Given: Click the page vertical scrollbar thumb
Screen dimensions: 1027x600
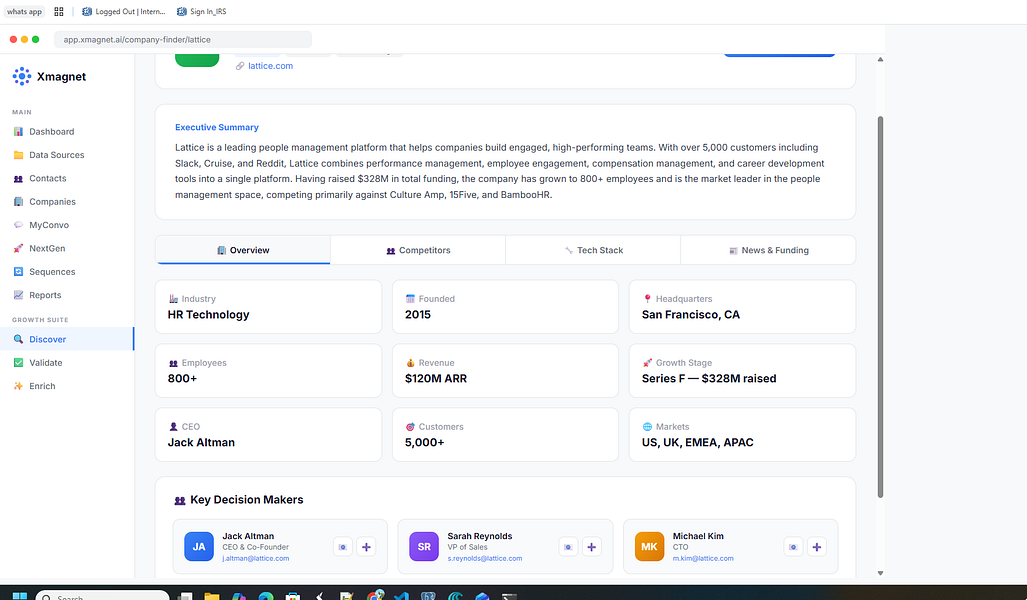Looking at the screenshot, I should [x=880, y=307].
